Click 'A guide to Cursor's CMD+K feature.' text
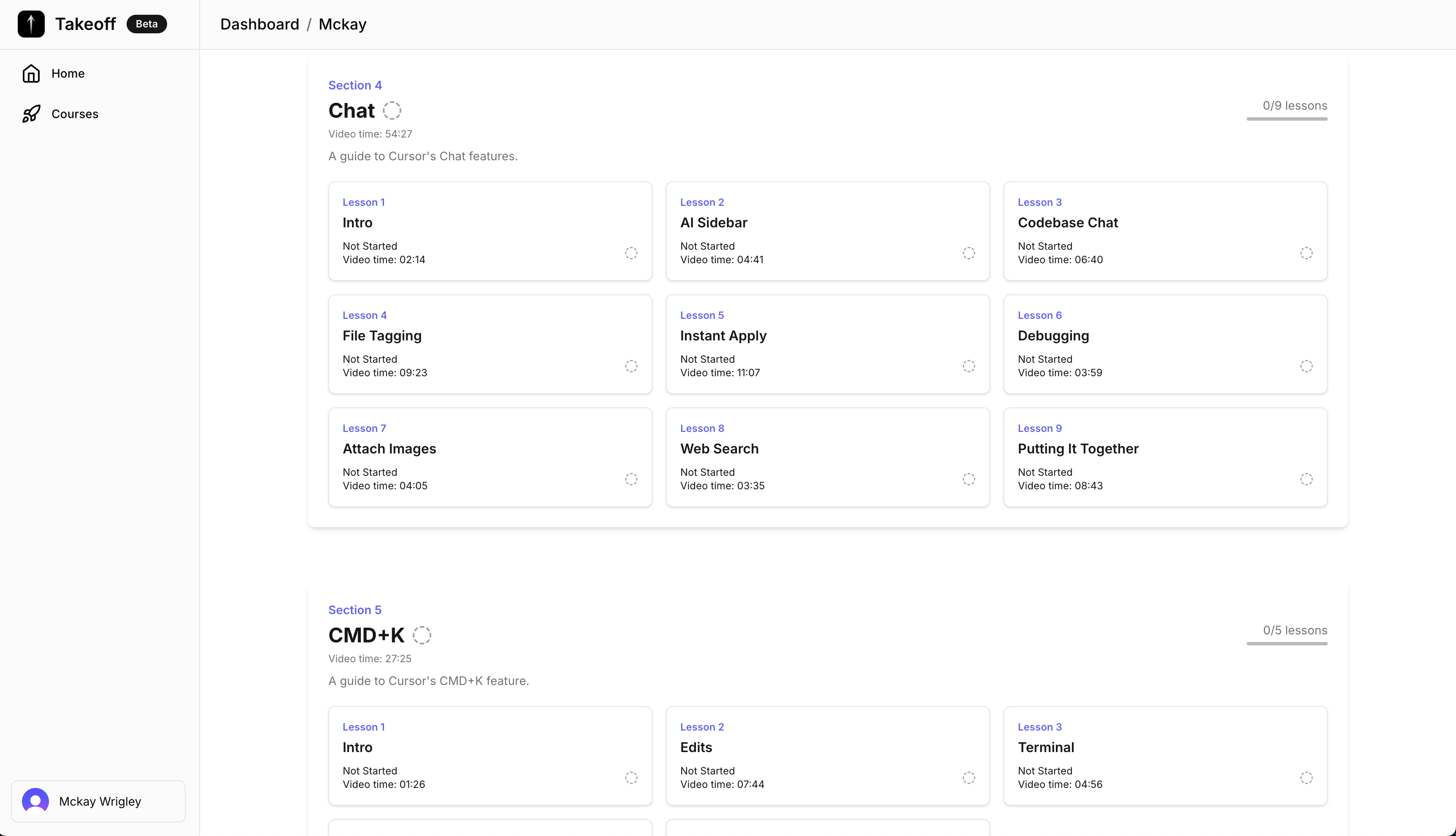Screen dimensions: 1456x836 click(x=428, y=681)
